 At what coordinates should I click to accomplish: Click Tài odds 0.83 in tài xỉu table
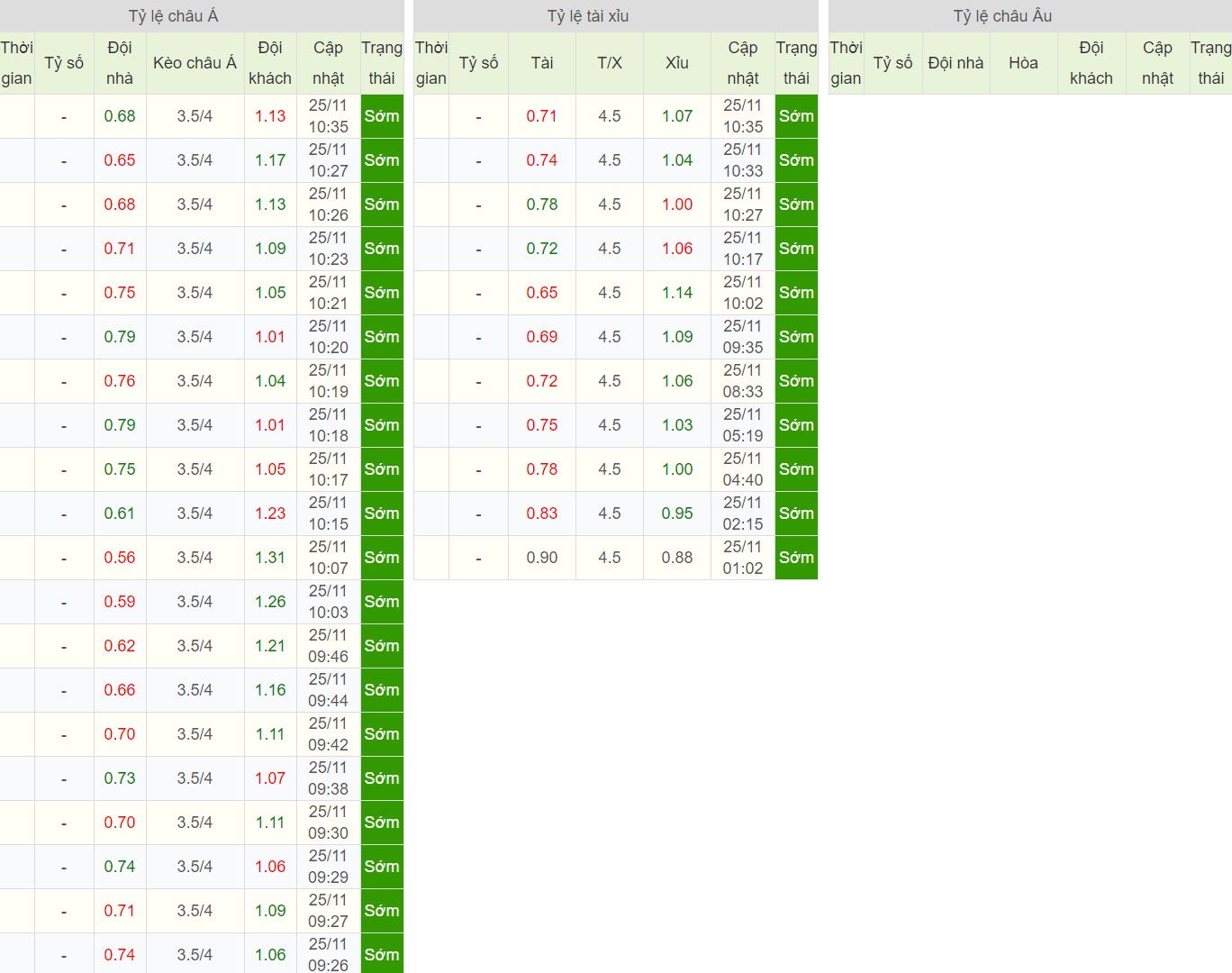tap(542, 514)
